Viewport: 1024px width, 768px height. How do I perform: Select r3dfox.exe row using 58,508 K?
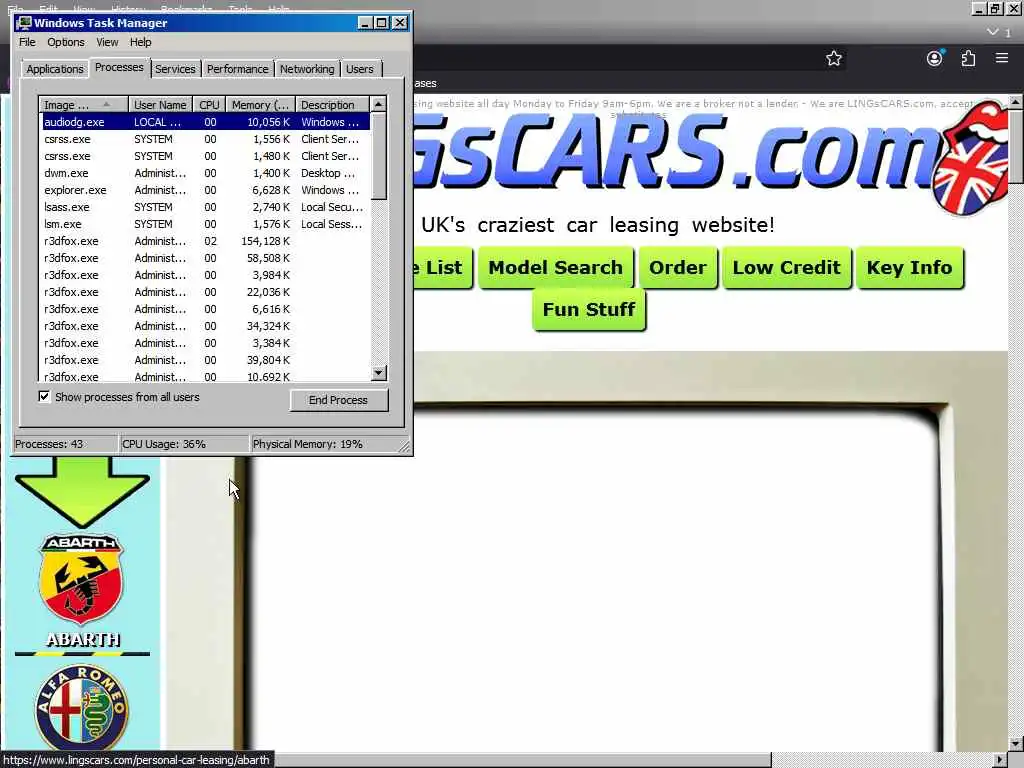[204, 258]
